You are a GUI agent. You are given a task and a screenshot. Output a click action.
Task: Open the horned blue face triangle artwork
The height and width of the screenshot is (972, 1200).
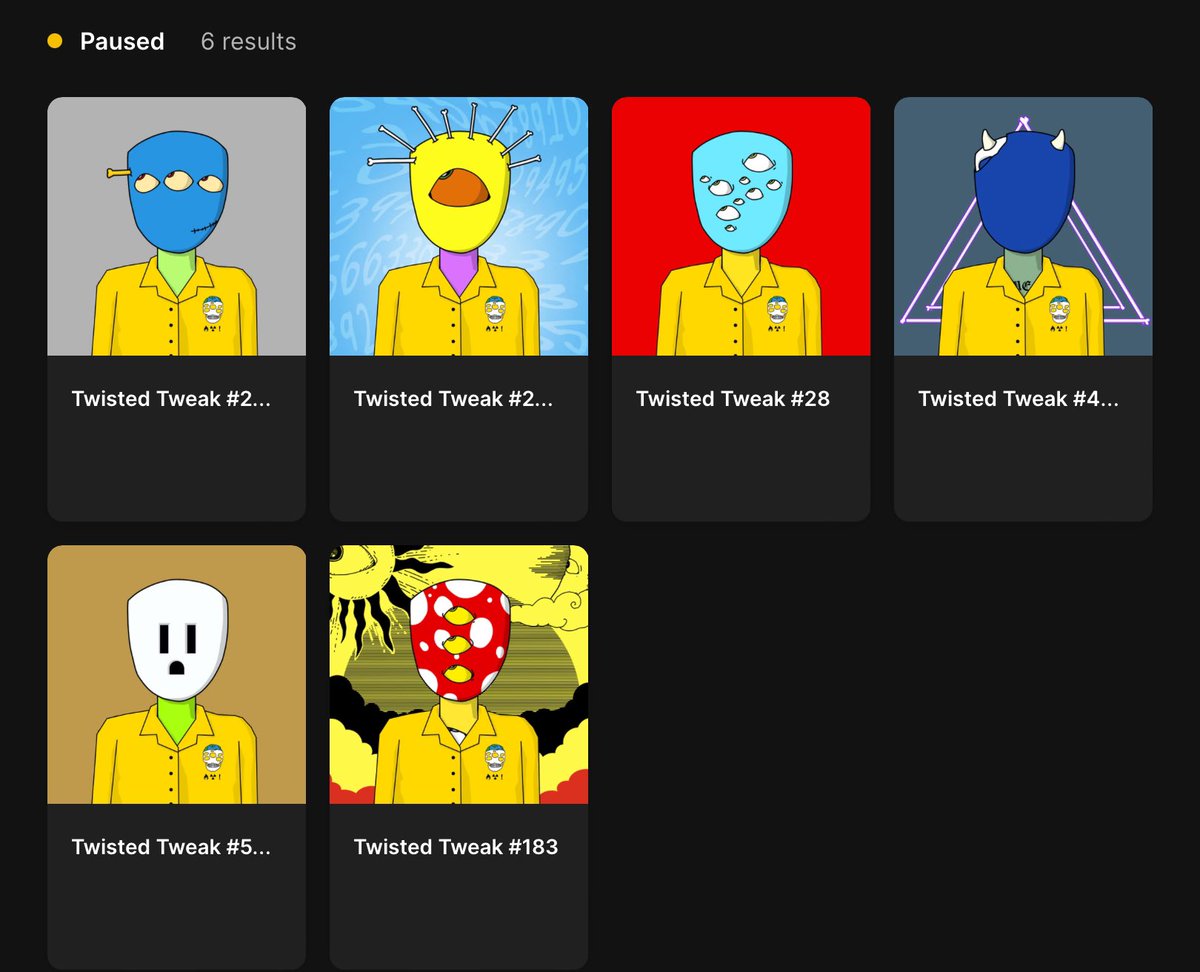[x=1023, y=226]
